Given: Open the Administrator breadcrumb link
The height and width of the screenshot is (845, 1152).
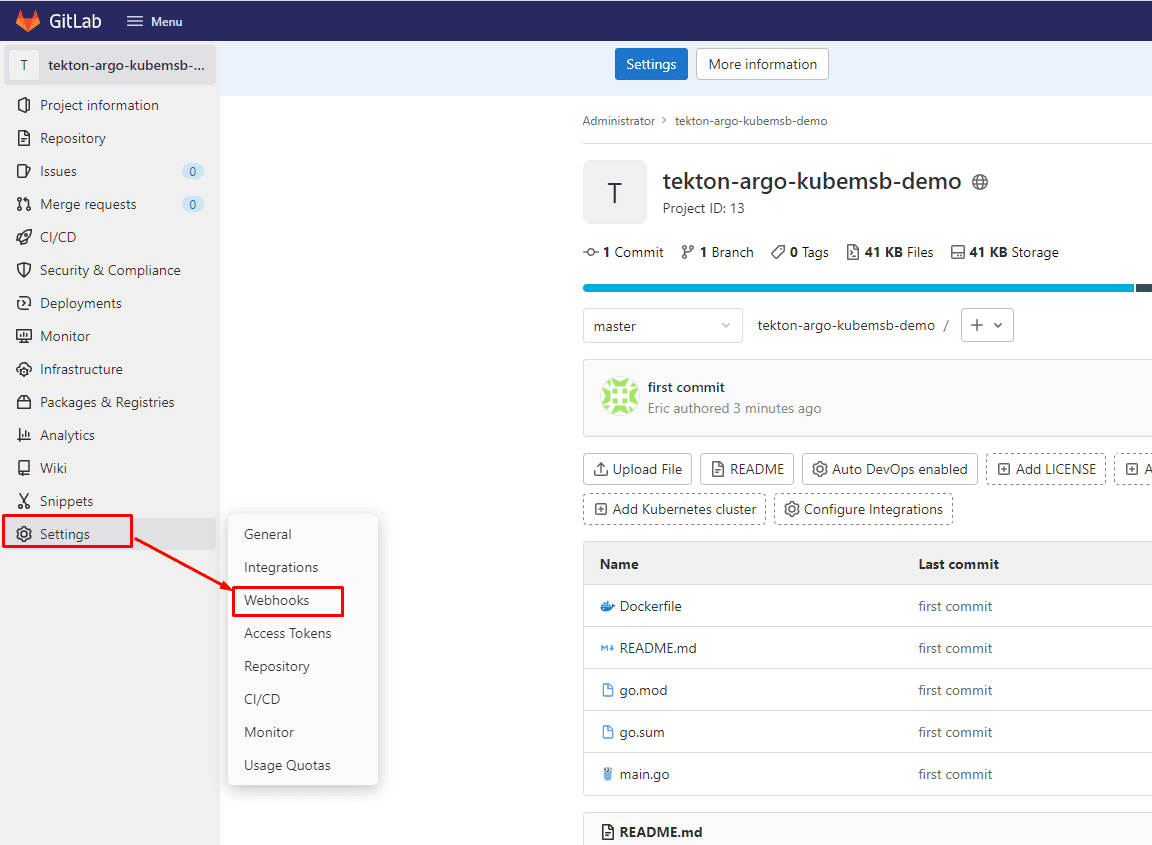Looking at the screenshot, I should tap(619, 121).
